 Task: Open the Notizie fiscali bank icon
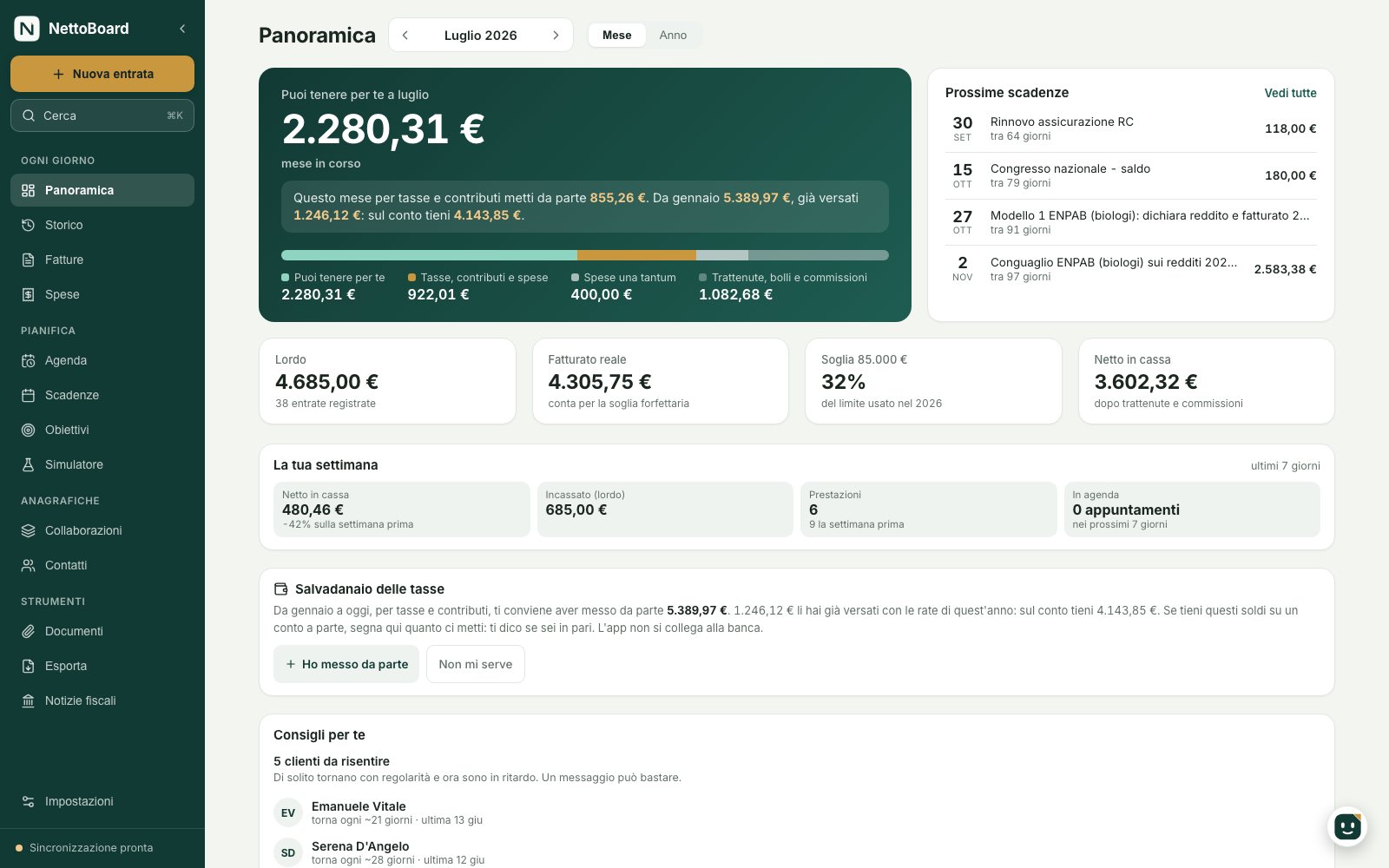[x=28, y=700]
